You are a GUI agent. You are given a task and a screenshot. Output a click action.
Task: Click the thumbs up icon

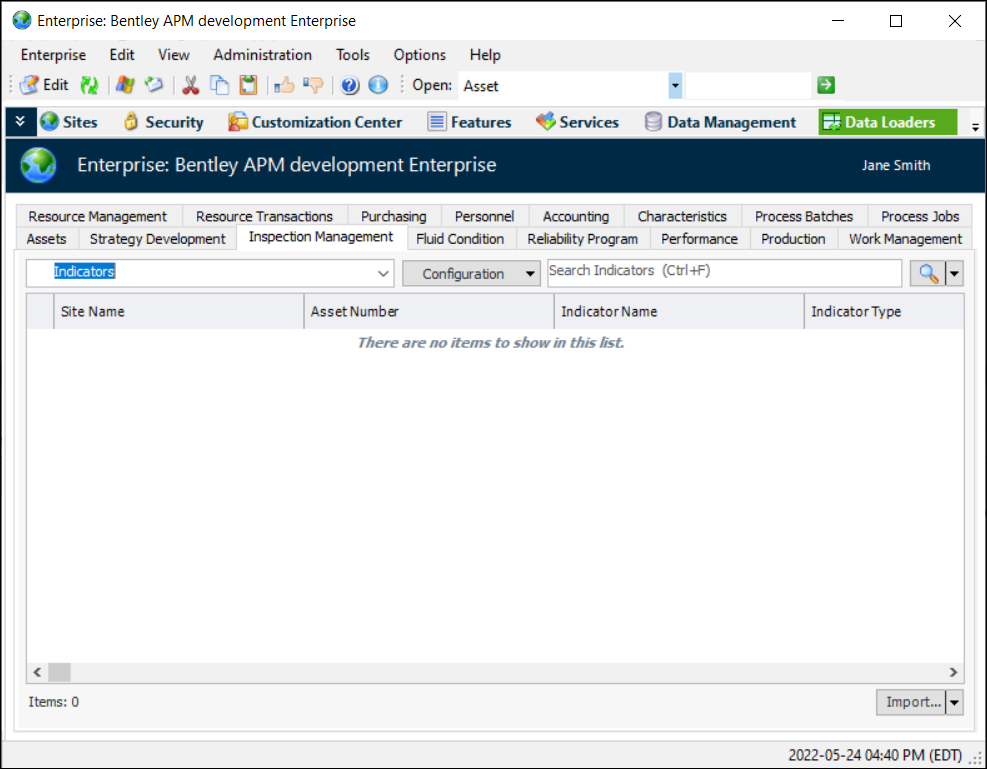pos(285,86)
